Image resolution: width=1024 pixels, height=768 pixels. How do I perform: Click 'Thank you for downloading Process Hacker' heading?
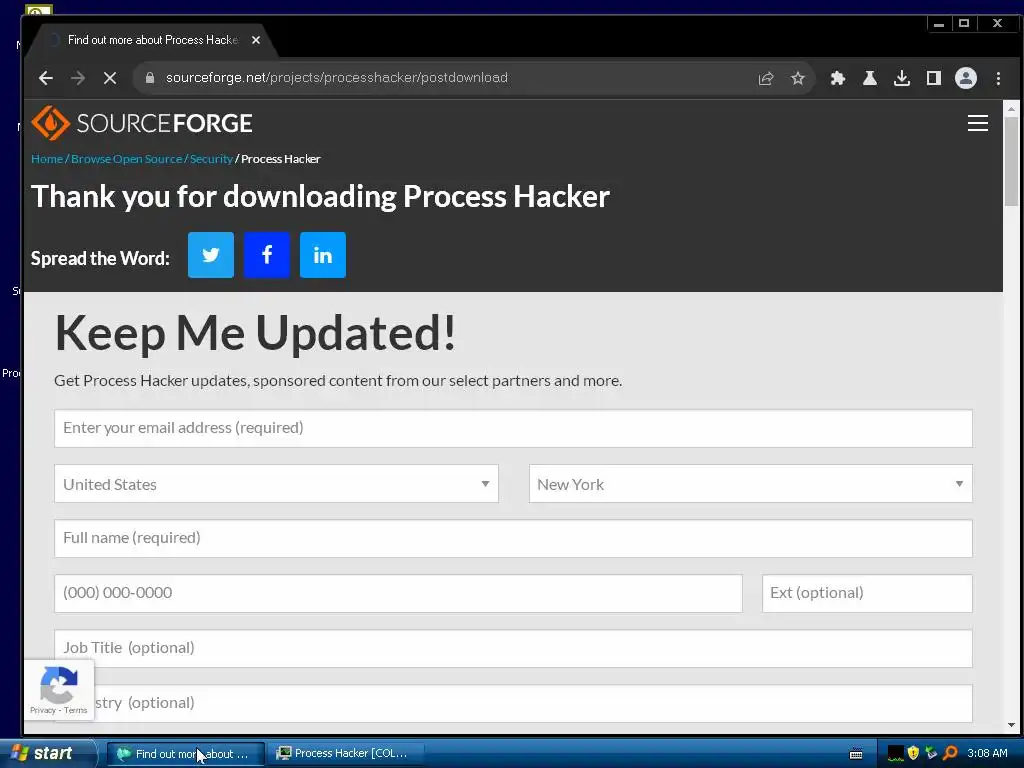320,196
